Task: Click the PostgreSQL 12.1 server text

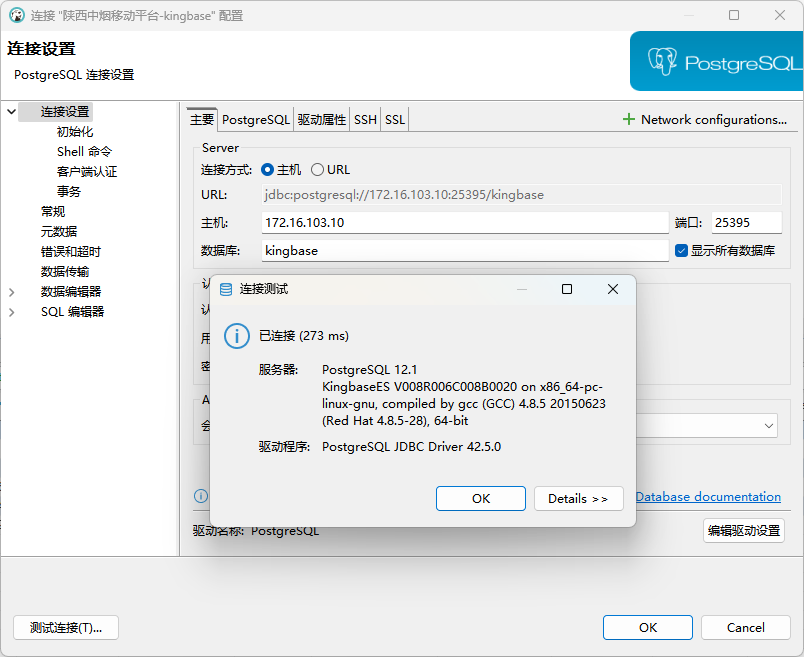Action: (370, 370)
